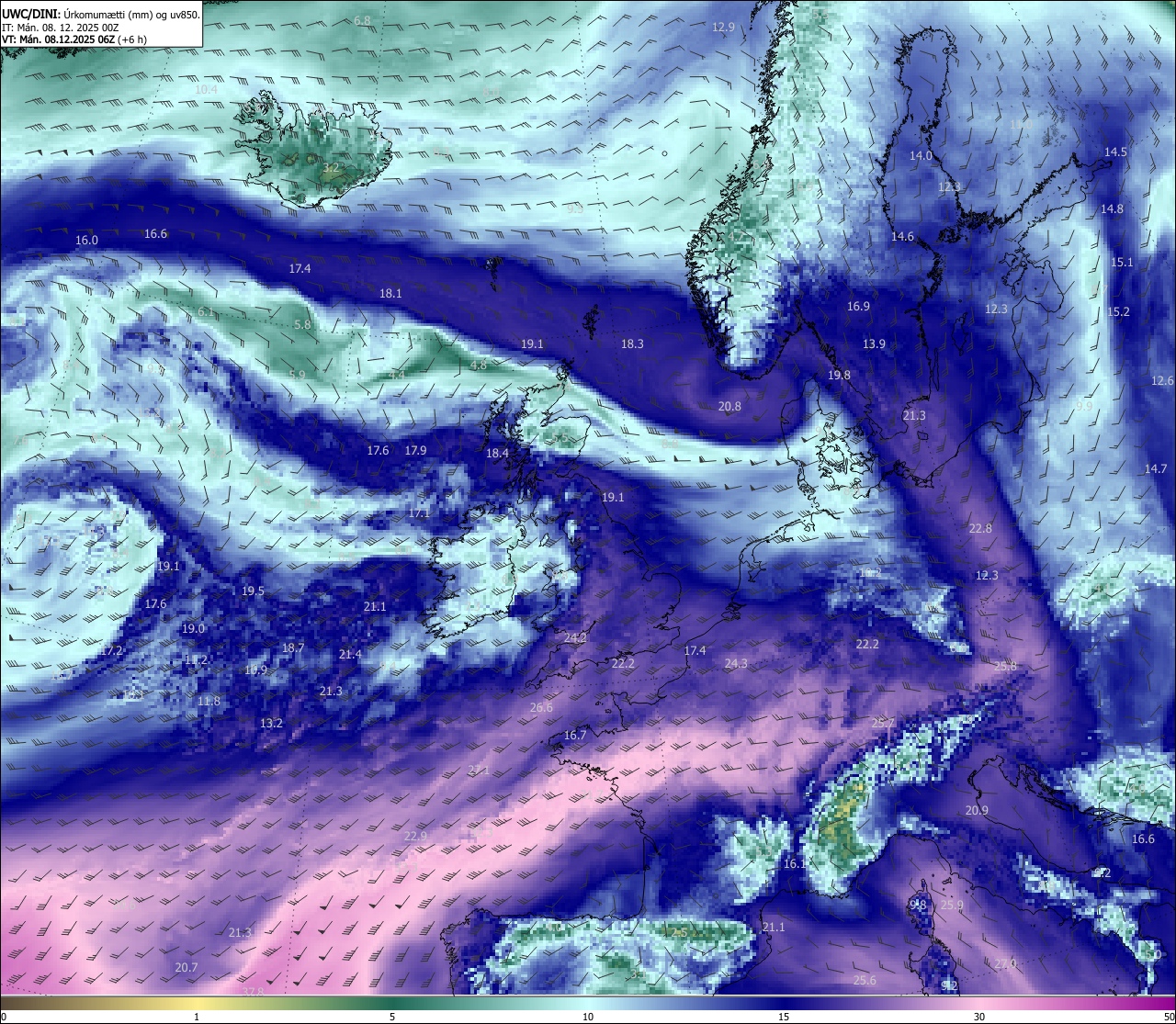This screenshot has height=1024, width=1176.
Task: Click the 19.0 map value
Action: [x=193, y=628]
